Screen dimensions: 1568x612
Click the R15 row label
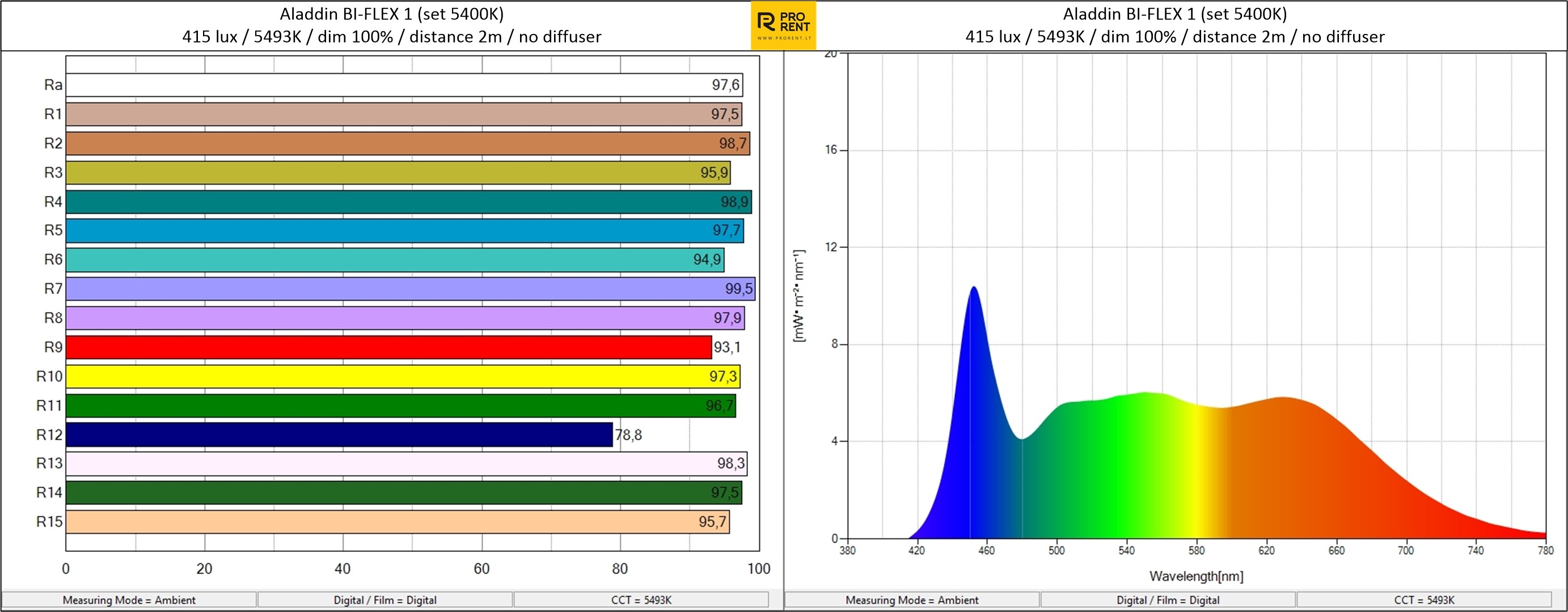[49, 522]
